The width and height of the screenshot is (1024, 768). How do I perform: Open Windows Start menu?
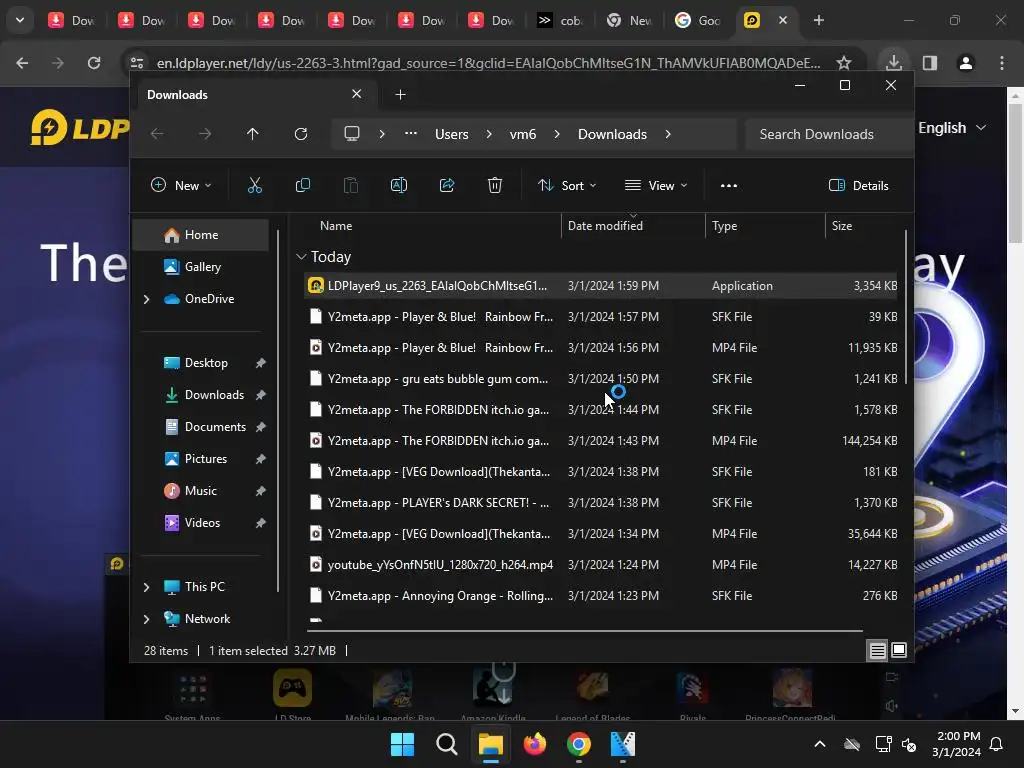(402, 744)
